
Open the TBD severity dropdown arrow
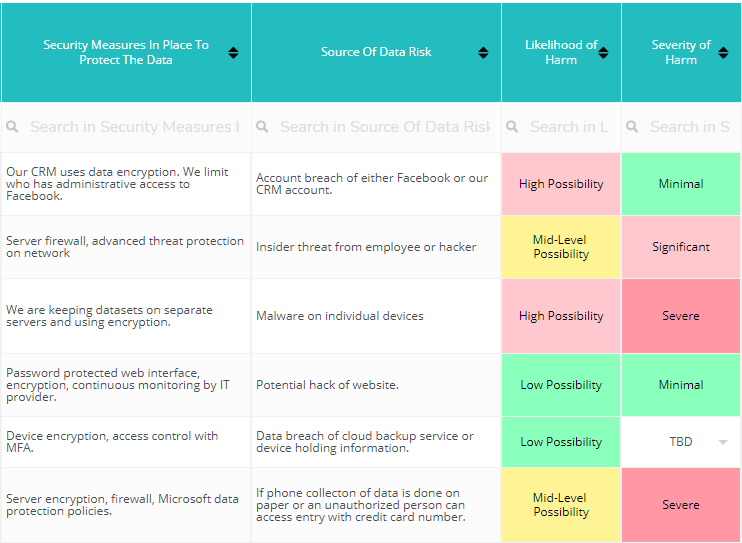[723, 442]
